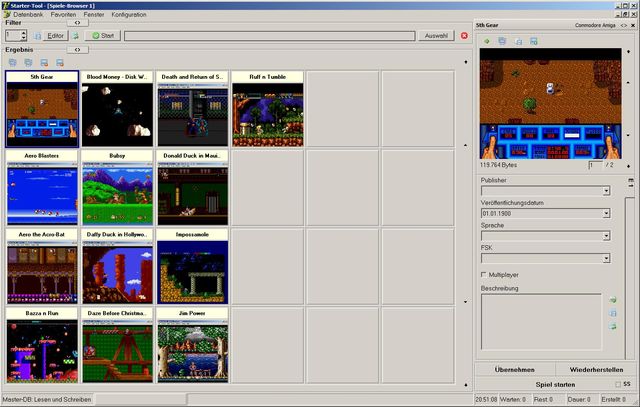Click the Master-DB: Lesen und Schreiben status
640x407 pixels.
(x=47, y=399)
